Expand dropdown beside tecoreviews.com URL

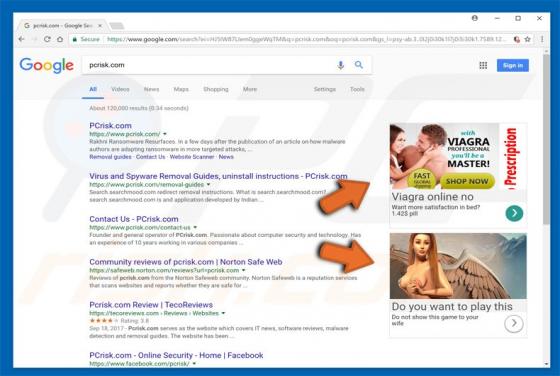[x=223, y=313]
